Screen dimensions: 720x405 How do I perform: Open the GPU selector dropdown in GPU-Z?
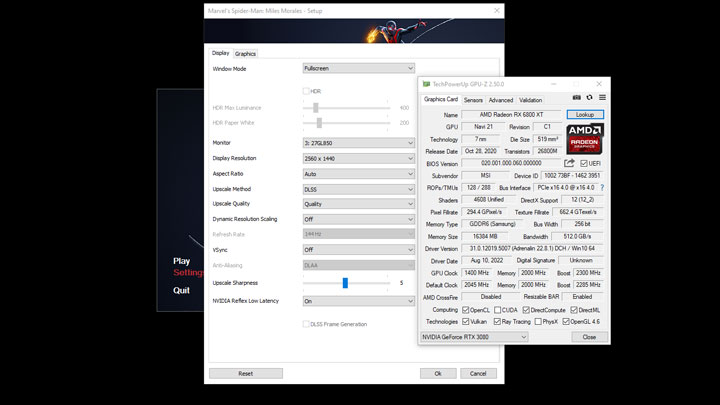coord(474,337)
